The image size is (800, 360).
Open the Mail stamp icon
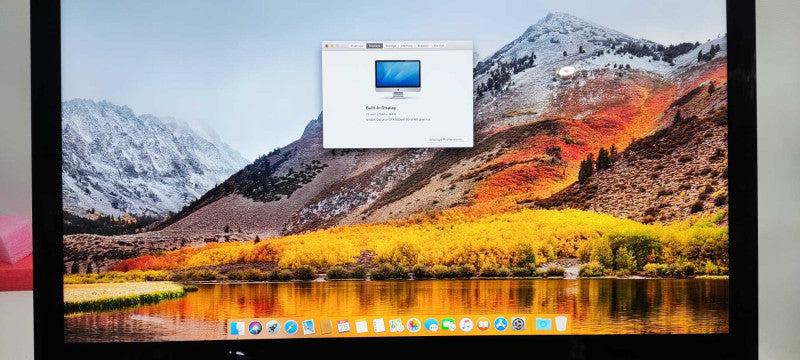(308, 327)
